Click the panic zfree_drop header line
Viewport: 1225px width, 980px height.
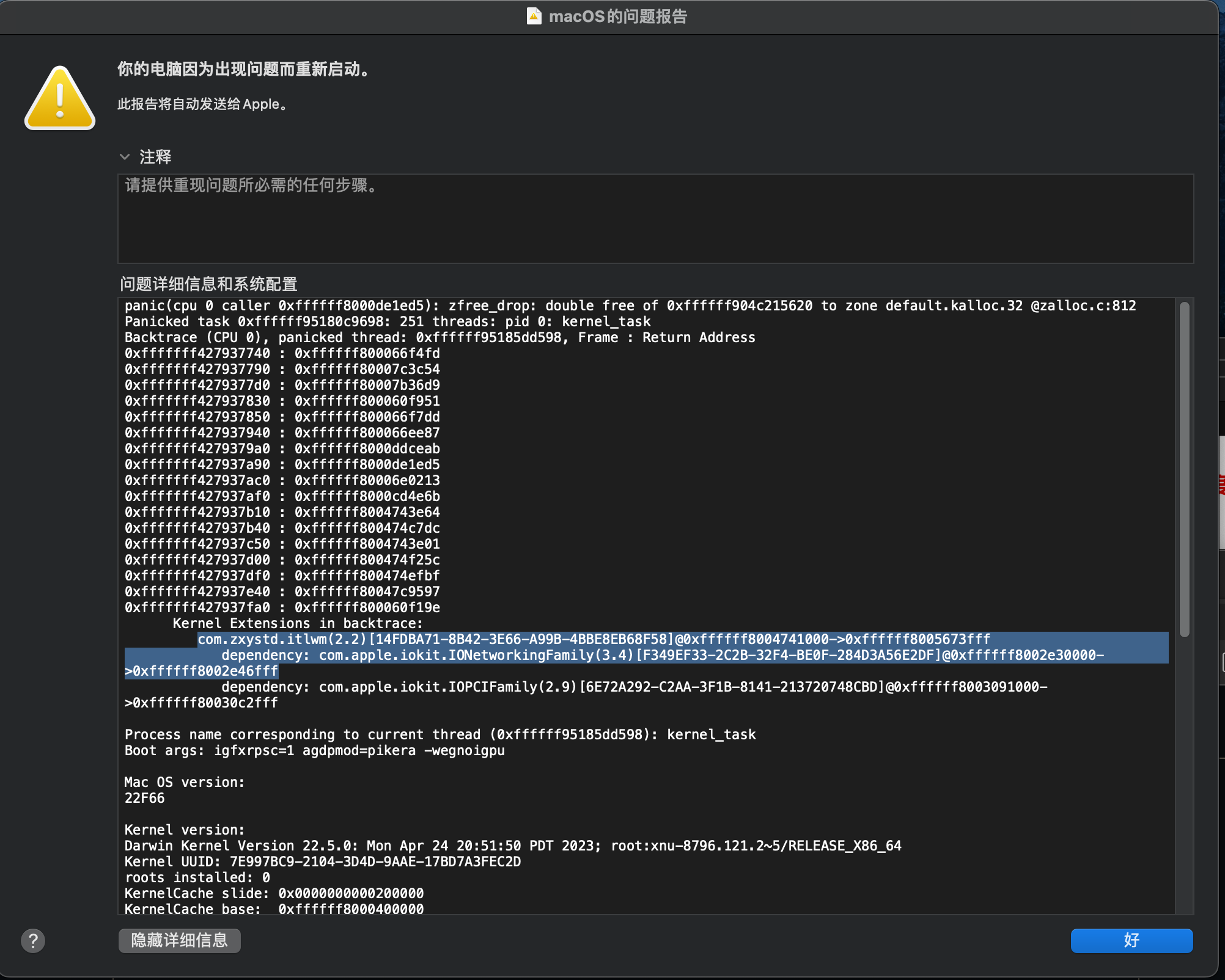(630, 305)
